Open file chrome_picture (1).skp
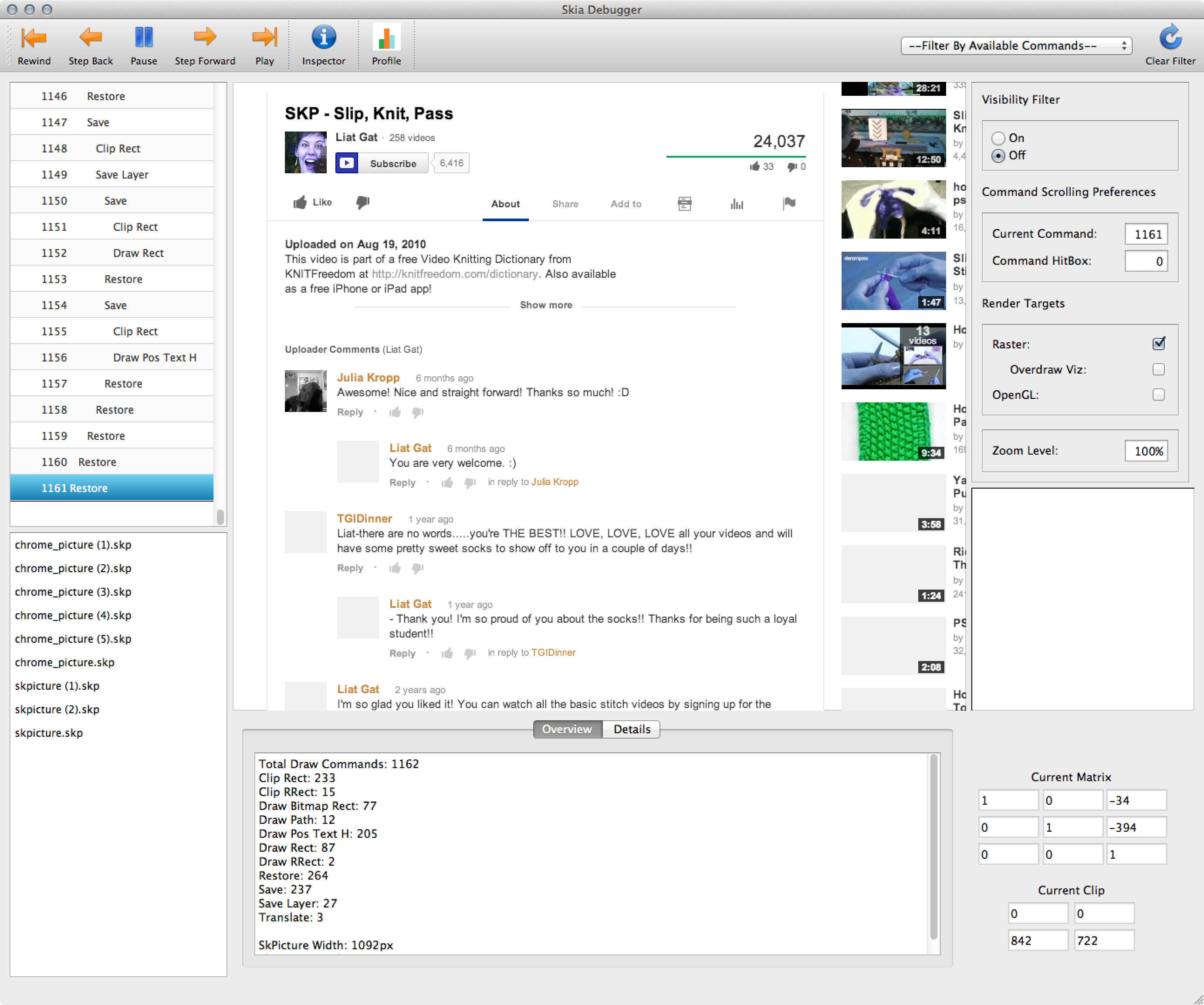1204x1005 pixels. (x=73, y=545)
